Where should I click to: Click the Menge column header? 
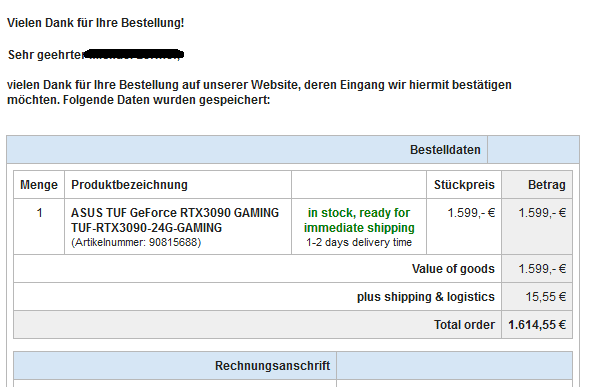point(39,185)
